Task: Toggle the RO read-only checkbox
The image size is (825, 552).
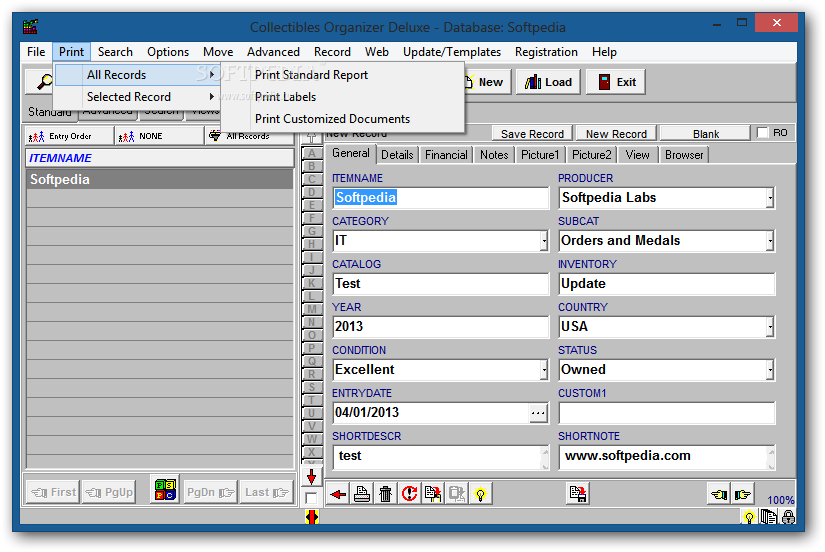Action: [762, 133]
